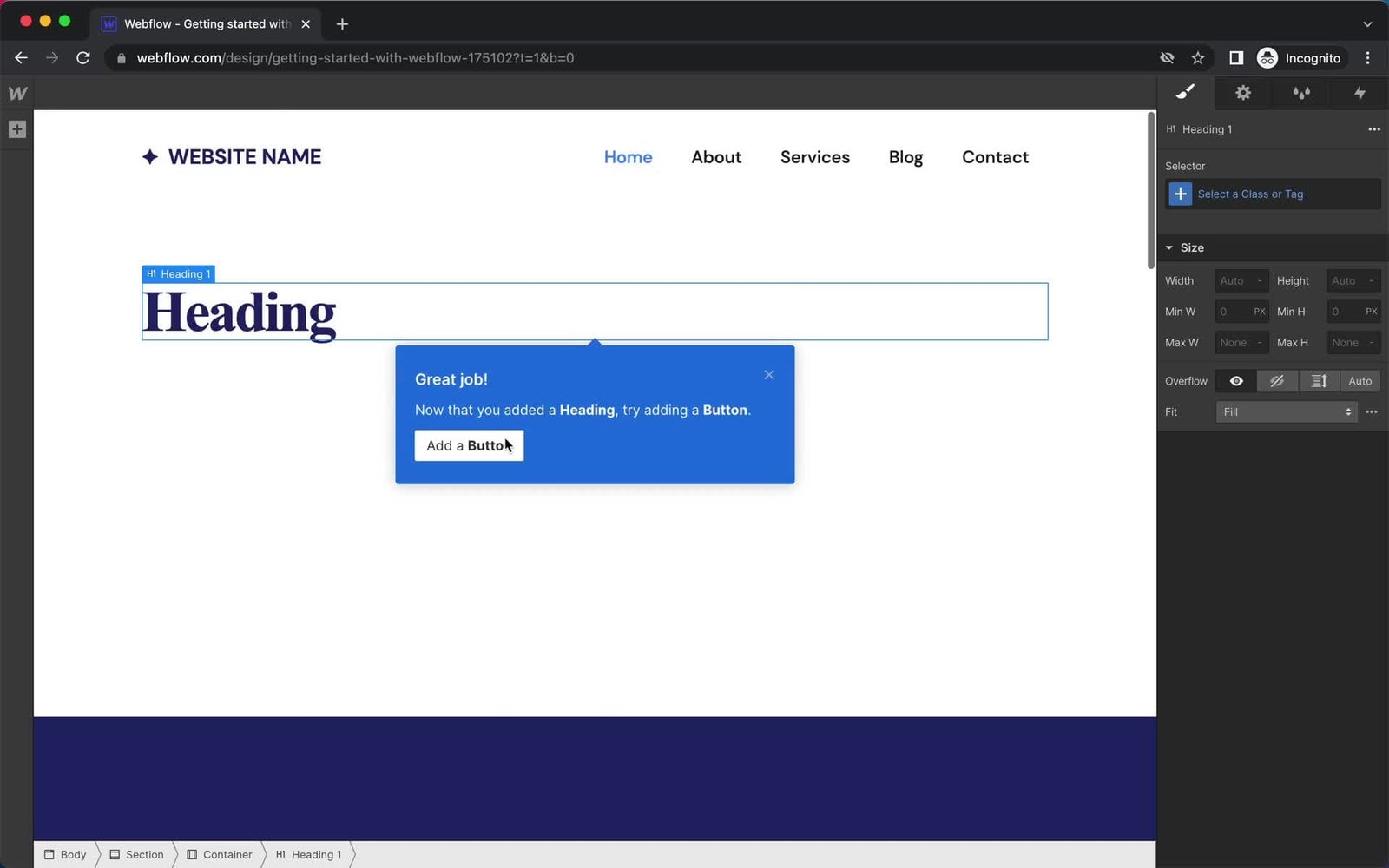Set overflow to visible with eye icon
1389x868 pixels.
(x=1236, y=381)
